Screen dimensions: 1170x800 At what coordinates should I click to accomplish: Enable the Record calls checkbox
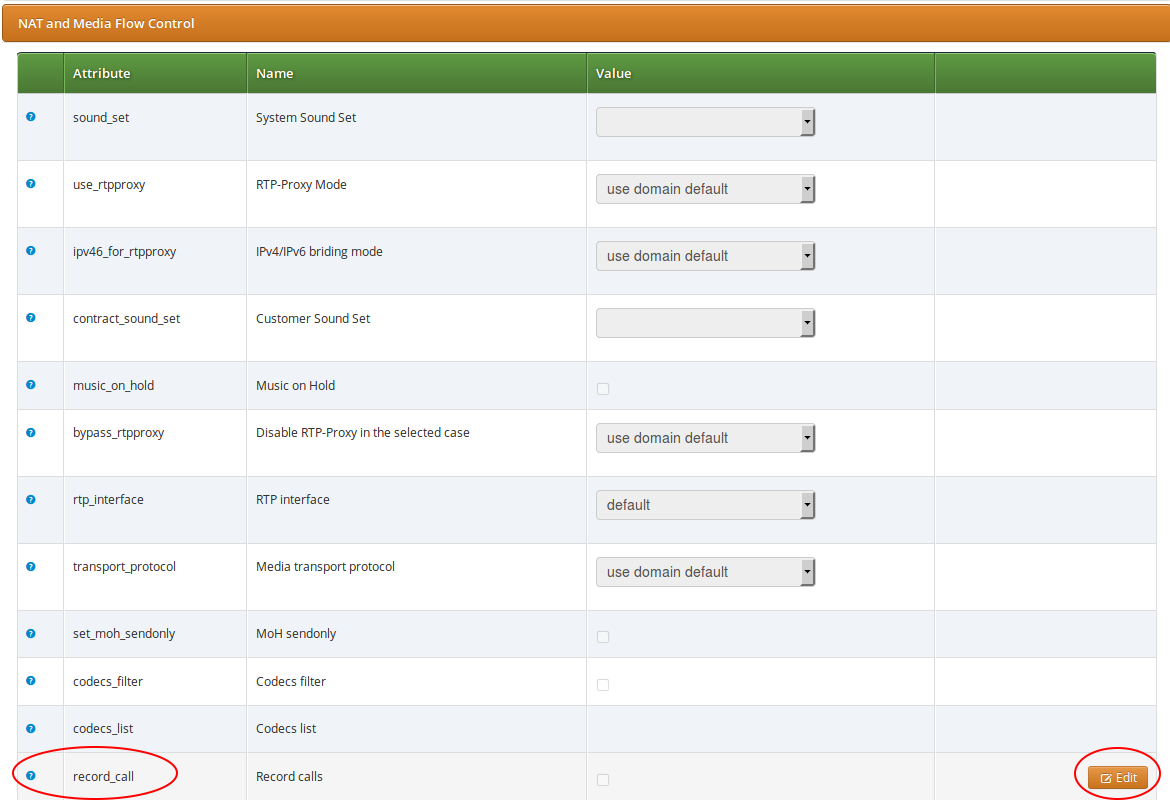pyautogui.click(x=603, y=780)
